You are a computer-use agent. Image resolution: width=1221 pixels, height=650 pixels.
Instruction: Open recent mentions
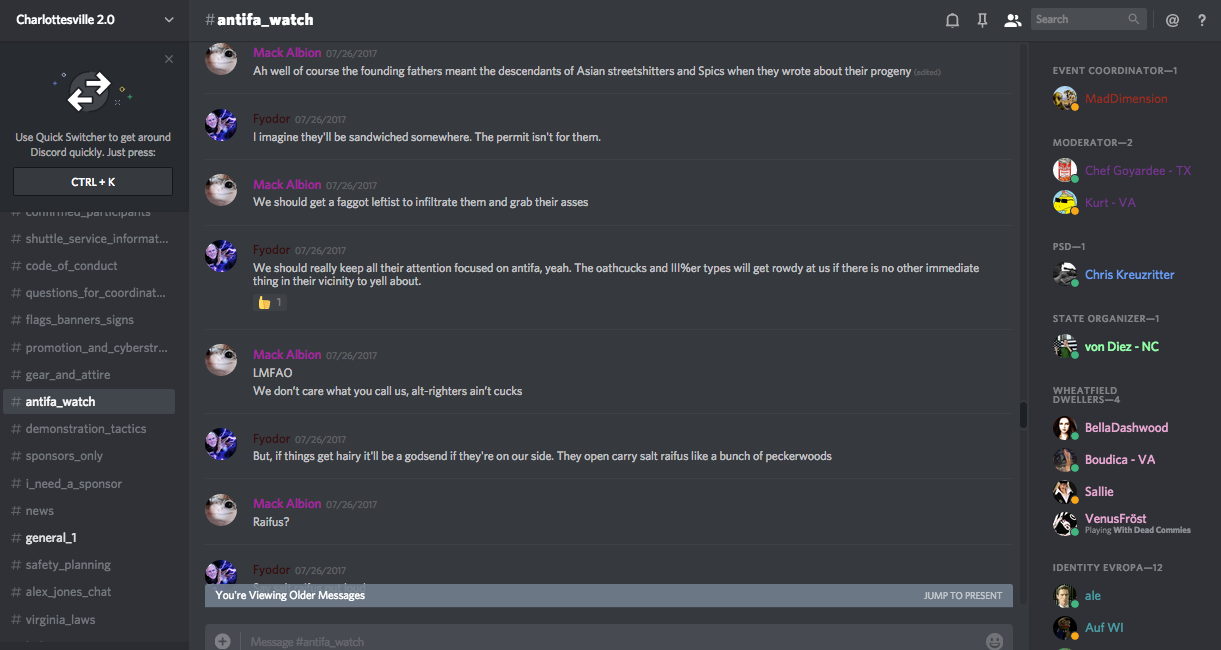click(x=1172, y=20)
